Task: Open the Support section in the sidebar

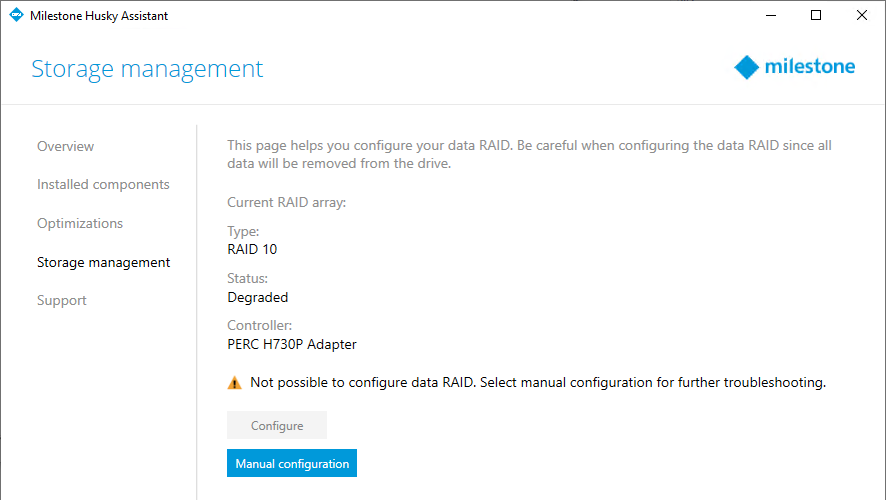Action: coord(62,300)
